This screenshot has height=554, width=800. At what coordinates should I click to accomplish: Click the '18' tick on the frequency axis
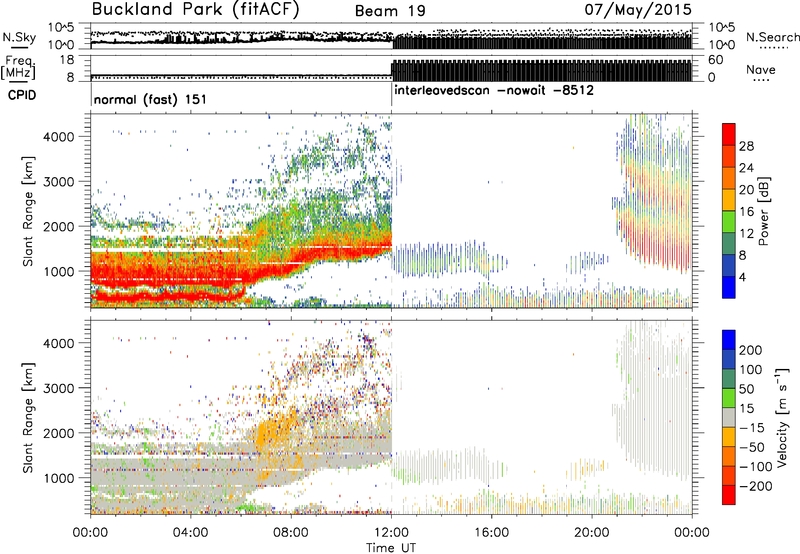66,60
